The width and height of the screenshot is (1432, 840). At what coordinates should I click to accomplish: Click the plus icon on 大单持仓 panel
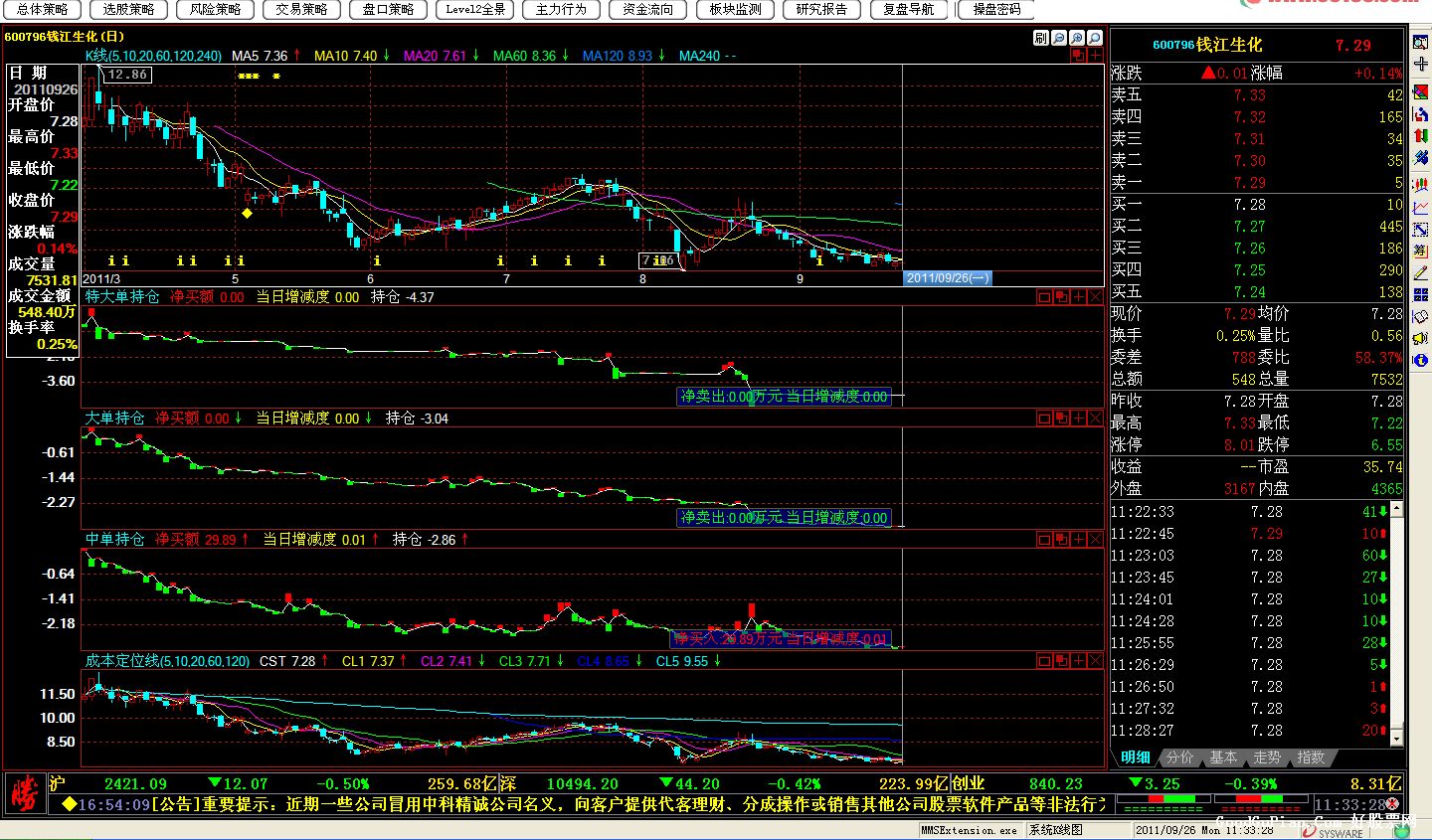1078,419
